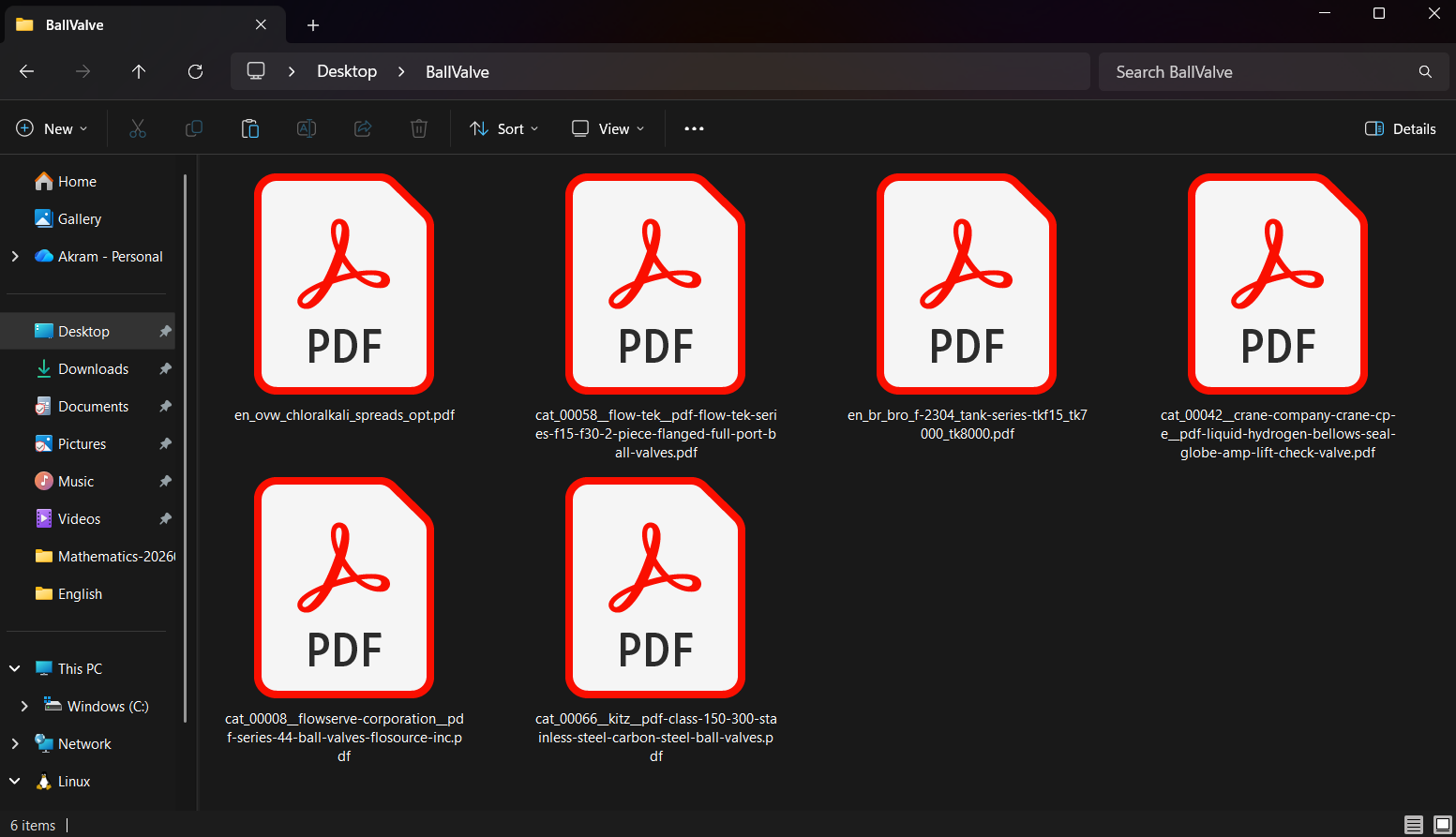The height and width of the screenshot is (837, 1456).
Task: Expand the Akram - Personal tree node
Action: [x=15, y=257]
